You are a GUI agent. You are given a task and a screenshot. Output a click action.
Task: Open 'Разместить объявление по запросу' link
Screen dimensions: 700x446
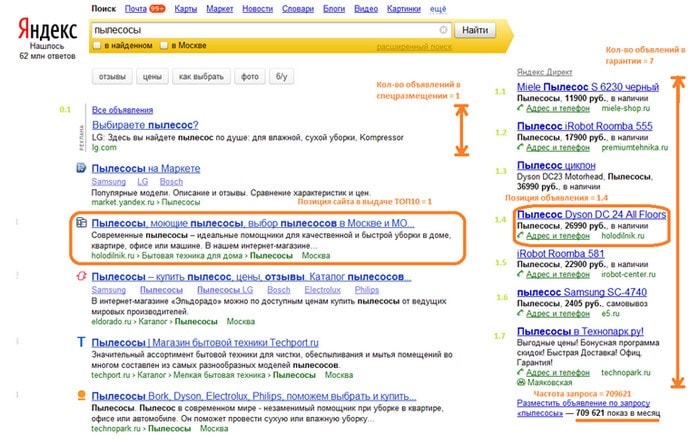click(583, 403)
